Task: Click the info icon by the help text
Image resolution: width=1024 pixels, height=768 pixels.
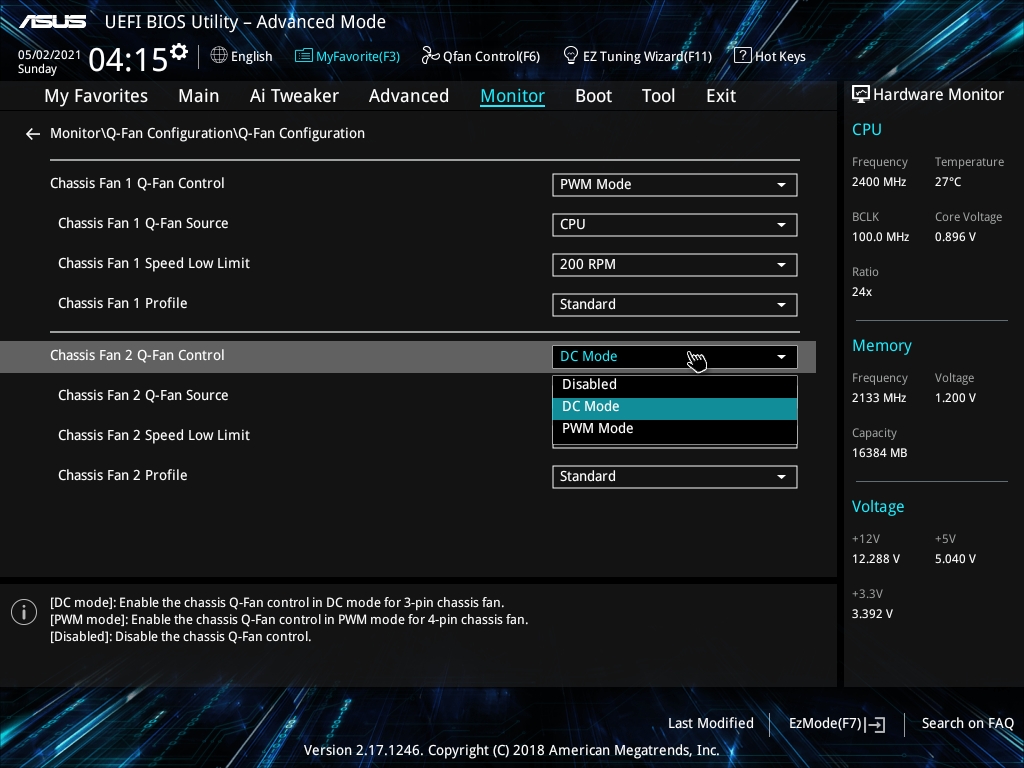Action: tap(24, 612)
